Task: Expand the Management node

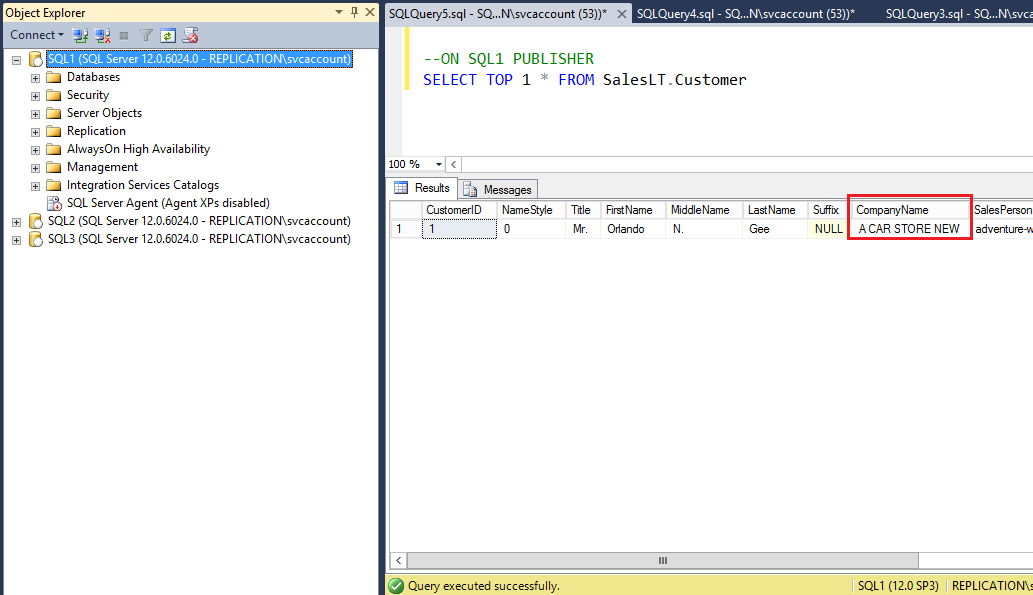Action: (36, 168)
